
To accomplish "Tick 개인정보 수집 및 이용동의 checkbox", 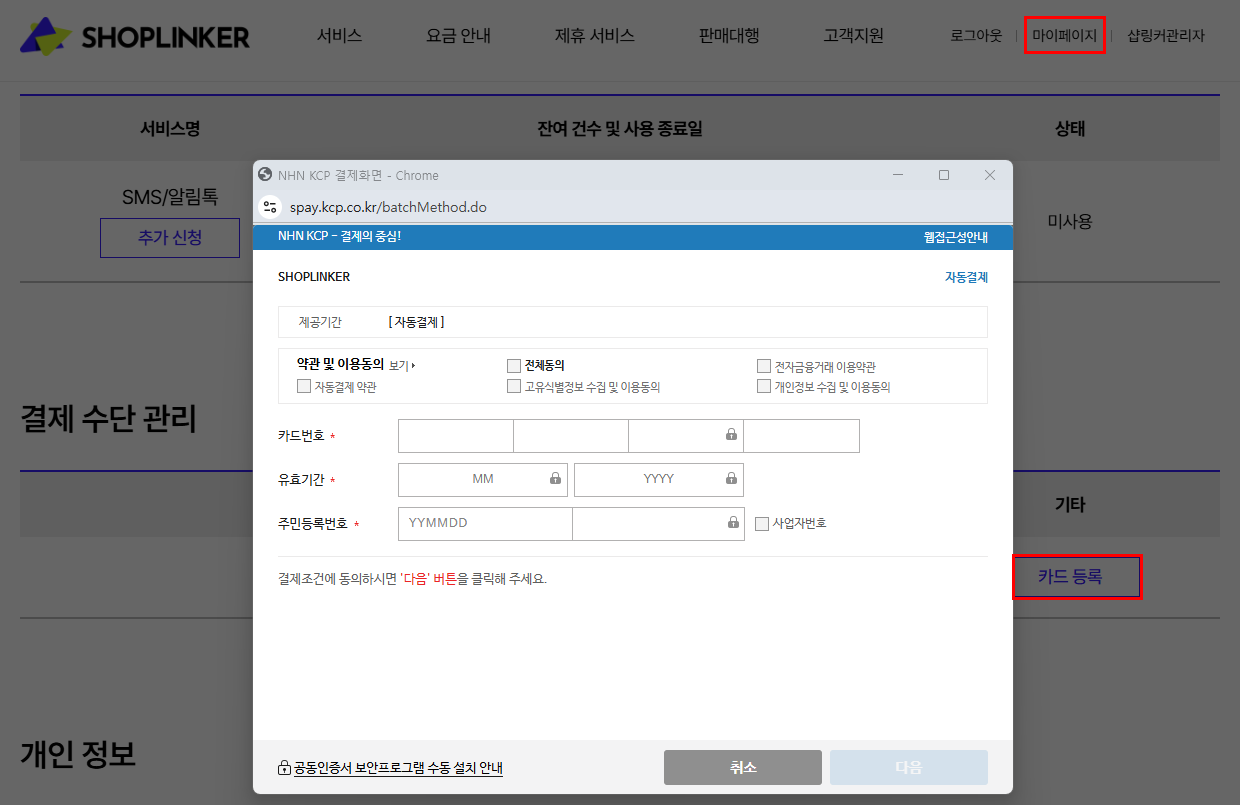I will pyautogui.click(x=764, y=386).
